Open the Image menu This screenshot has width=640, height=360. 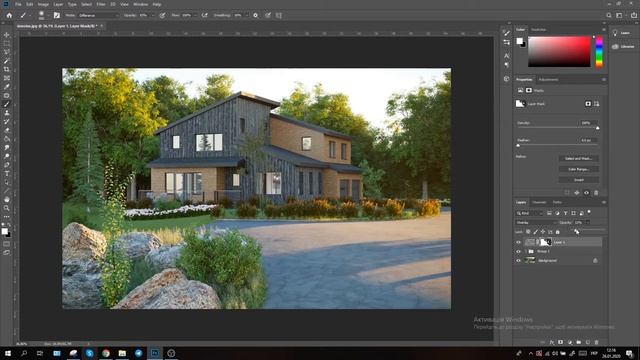click(x=43, y=4)
